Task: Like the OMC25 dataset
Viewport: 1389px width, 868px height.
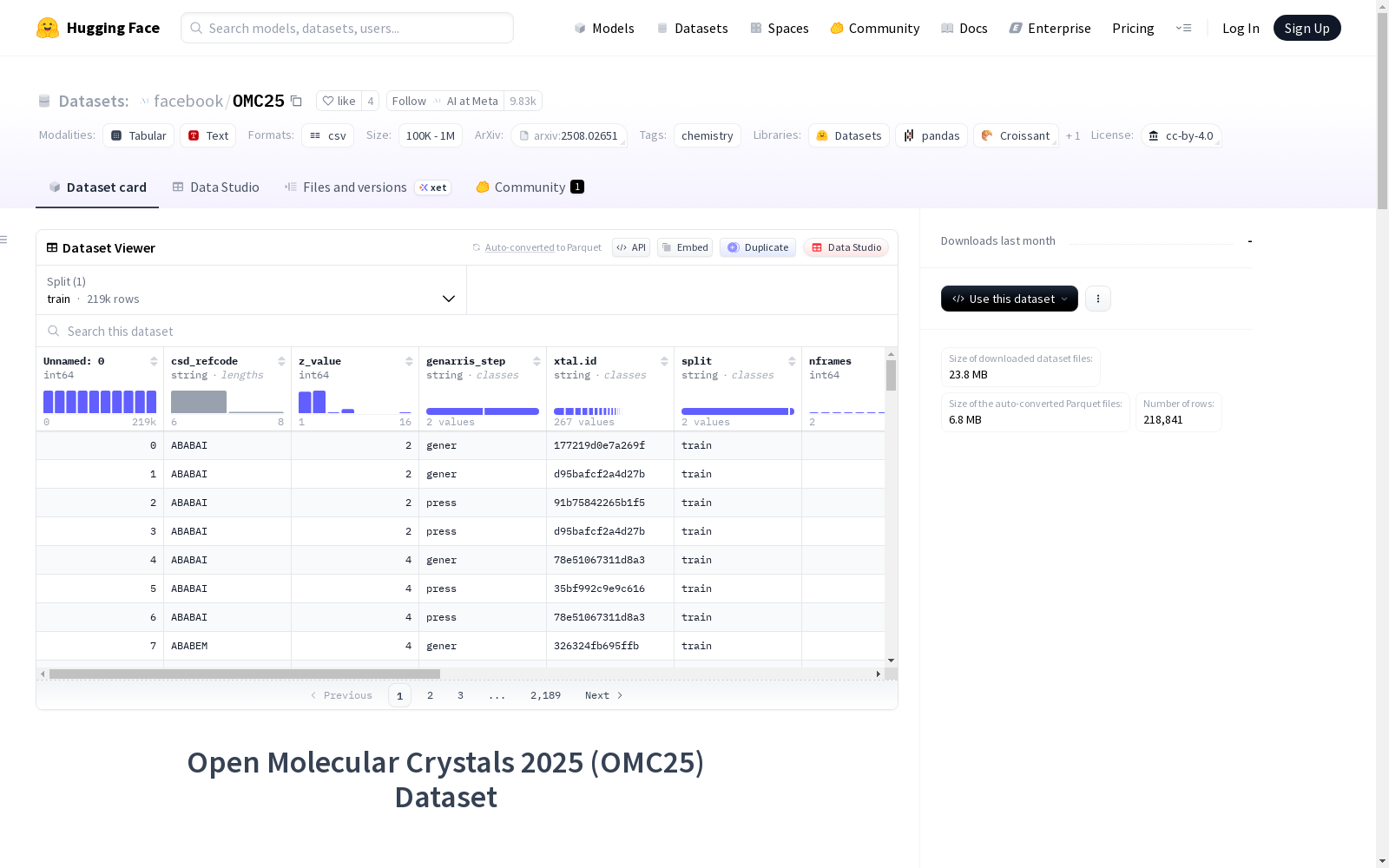Action: tap(339, 101)
